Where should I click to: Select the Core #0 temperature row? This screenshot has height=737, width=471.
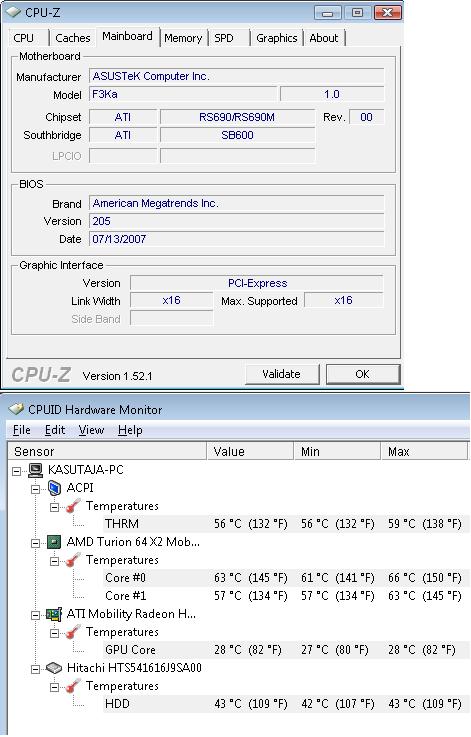(286, 578)
